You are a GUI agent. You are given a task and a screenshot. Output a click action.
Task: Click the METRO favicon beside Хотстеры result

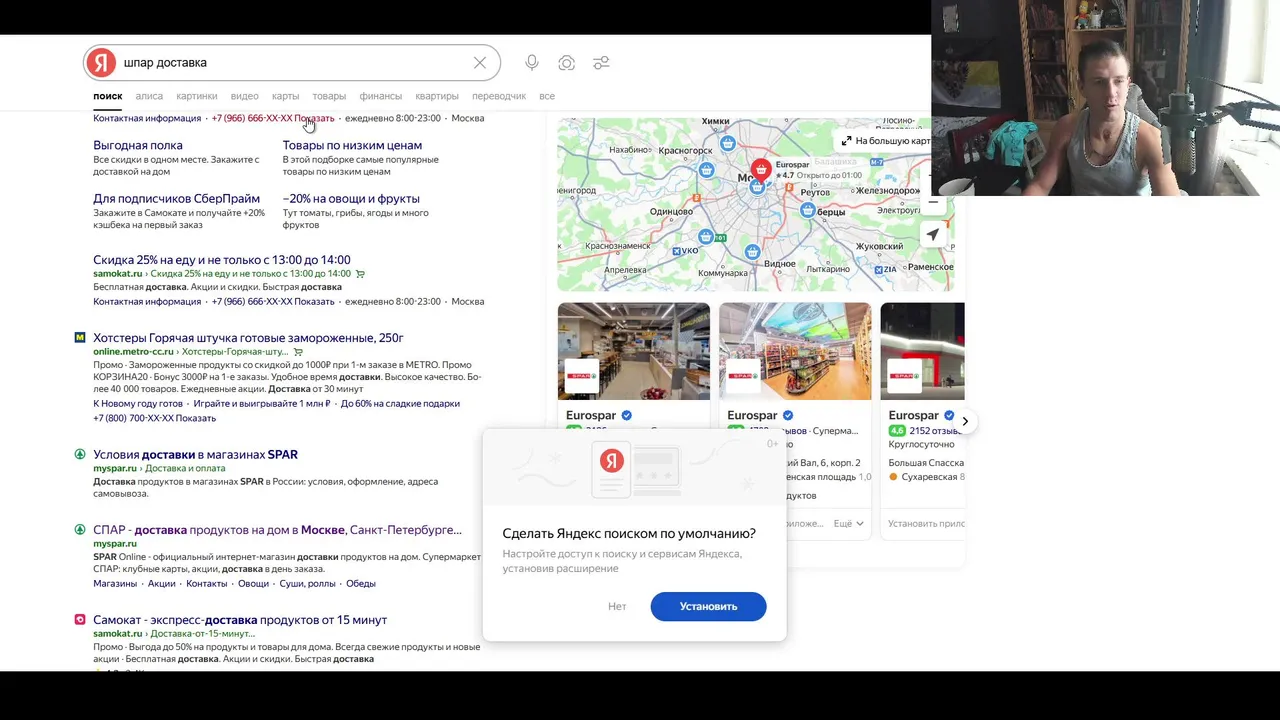click(80, 338)
